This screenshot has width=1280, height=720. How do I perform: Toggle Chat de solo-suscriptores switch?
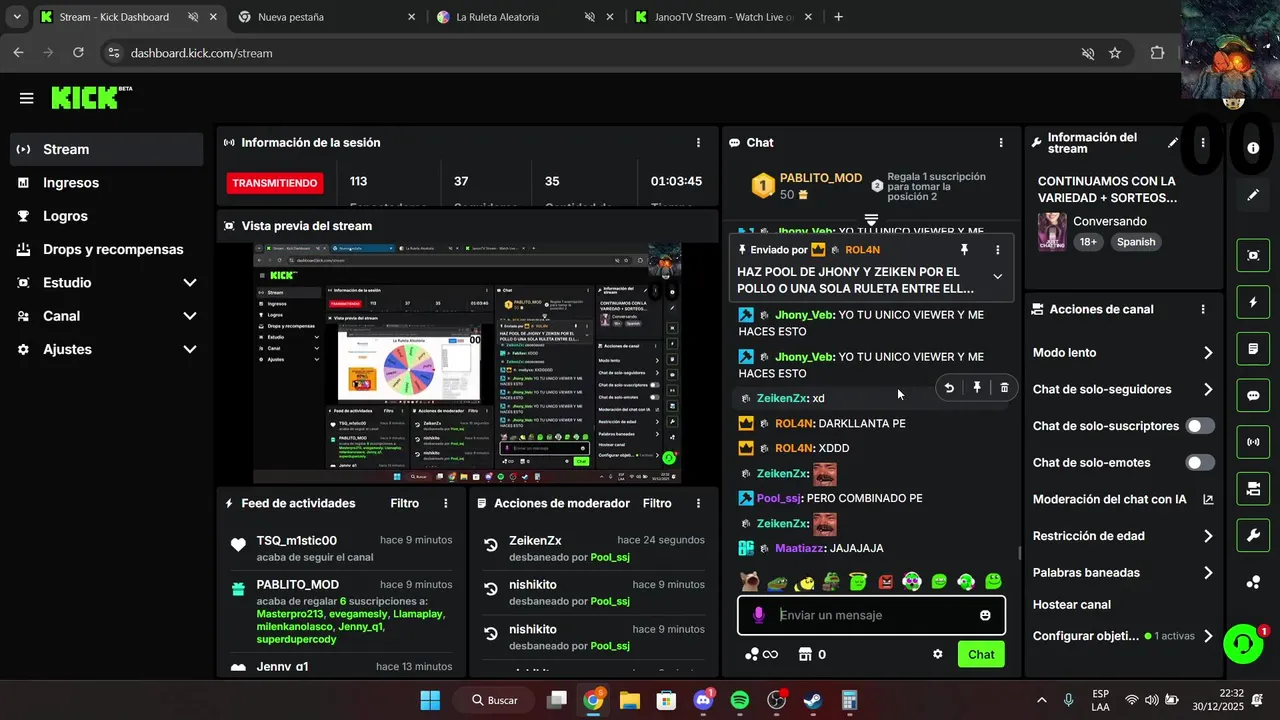pyautogui.click(x=1200, y=426)
